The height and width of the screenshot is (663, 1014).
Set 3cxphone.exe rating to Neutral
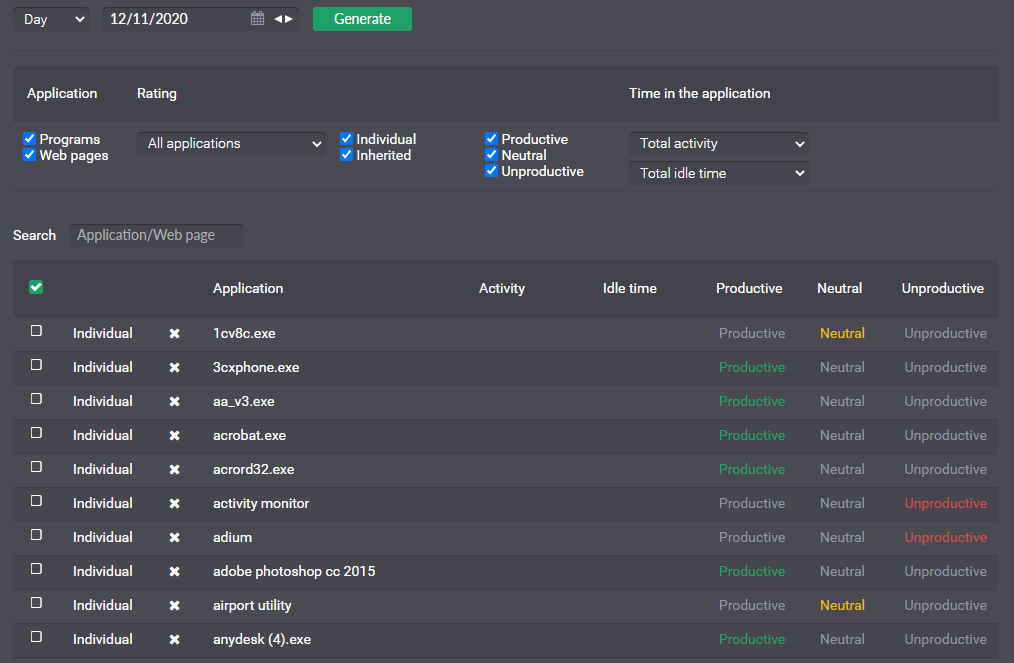tap(842, 367)
